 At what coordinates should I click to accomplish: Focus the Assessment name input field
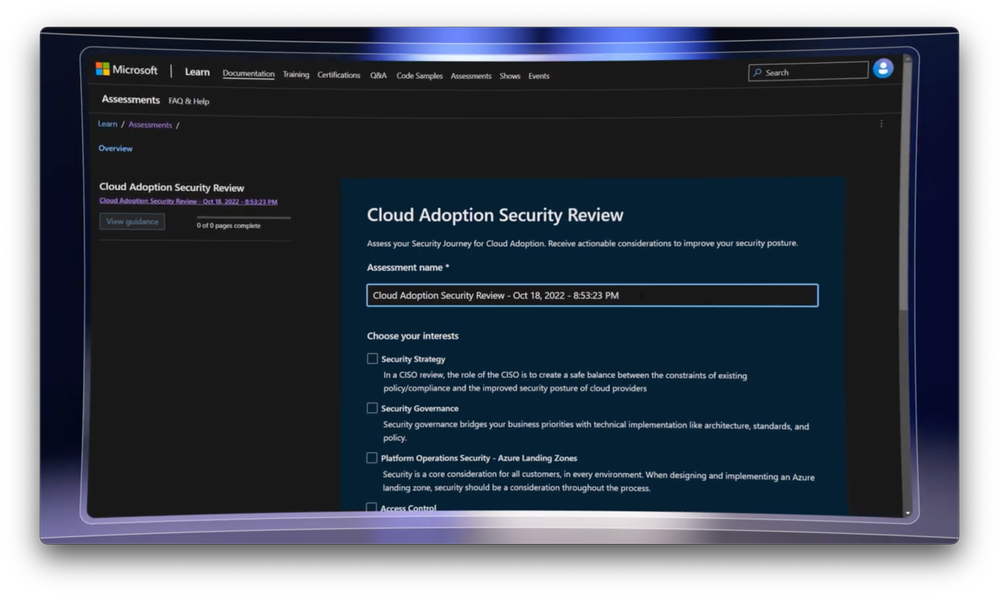[593, 295]
